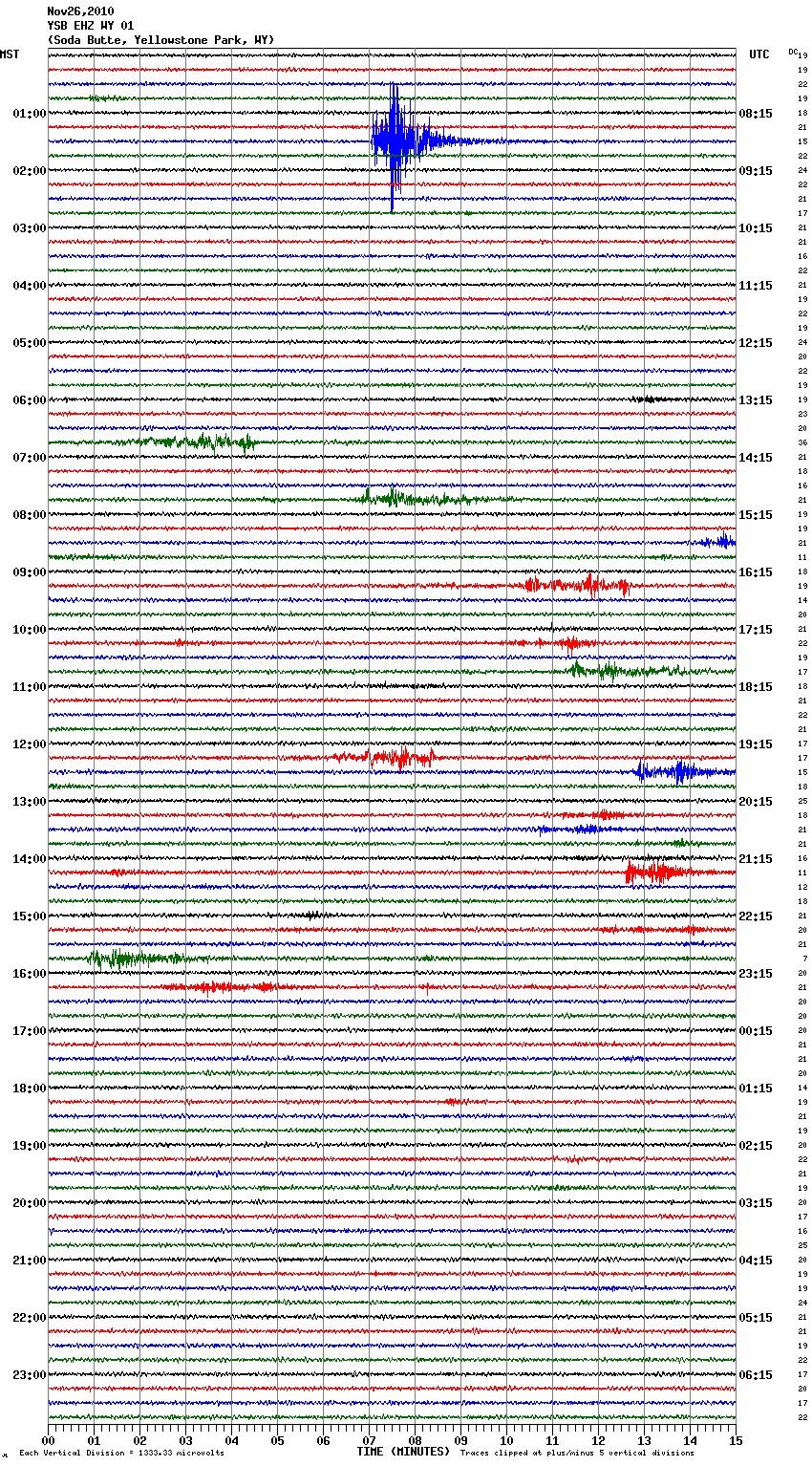Click MST time label "04:00"
Image resolution: width=812 pixels, height=1466 pixels.
[x=29, y=286]
